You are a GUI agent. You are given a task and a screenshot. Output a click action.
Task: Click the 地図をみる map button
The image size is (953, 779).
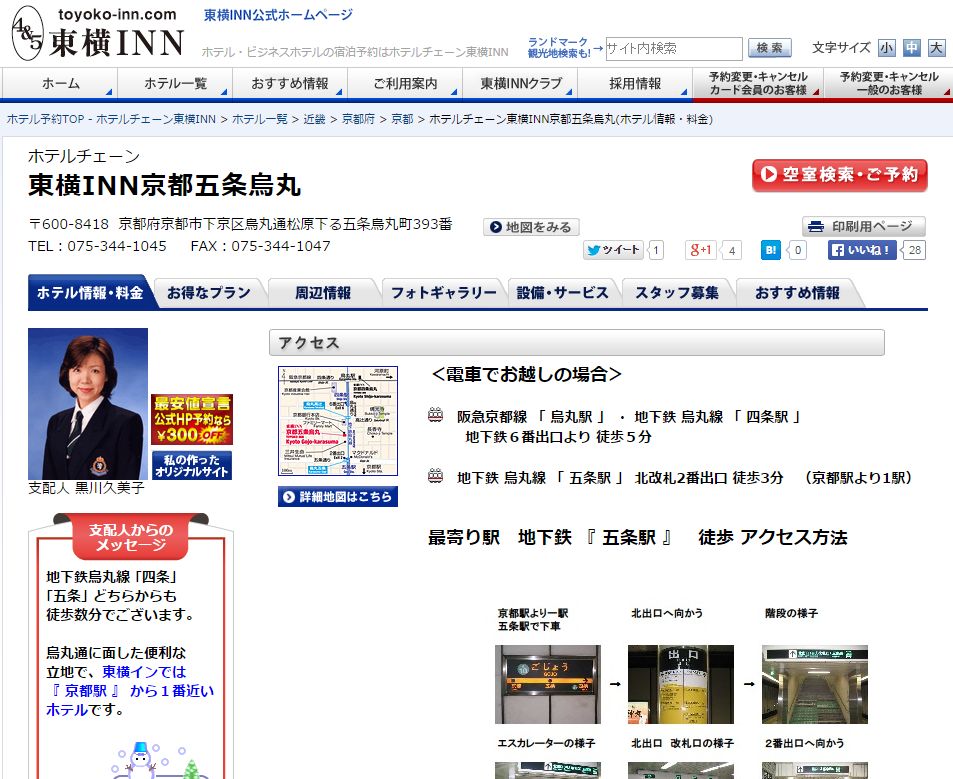coord(531,227)
